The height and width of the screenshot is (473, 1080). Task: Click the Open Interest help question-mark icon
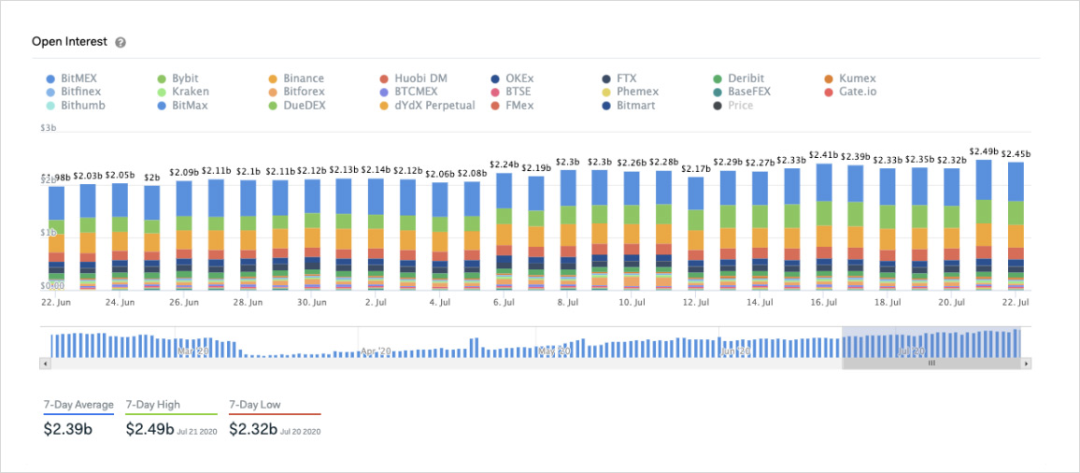(121, 43)
